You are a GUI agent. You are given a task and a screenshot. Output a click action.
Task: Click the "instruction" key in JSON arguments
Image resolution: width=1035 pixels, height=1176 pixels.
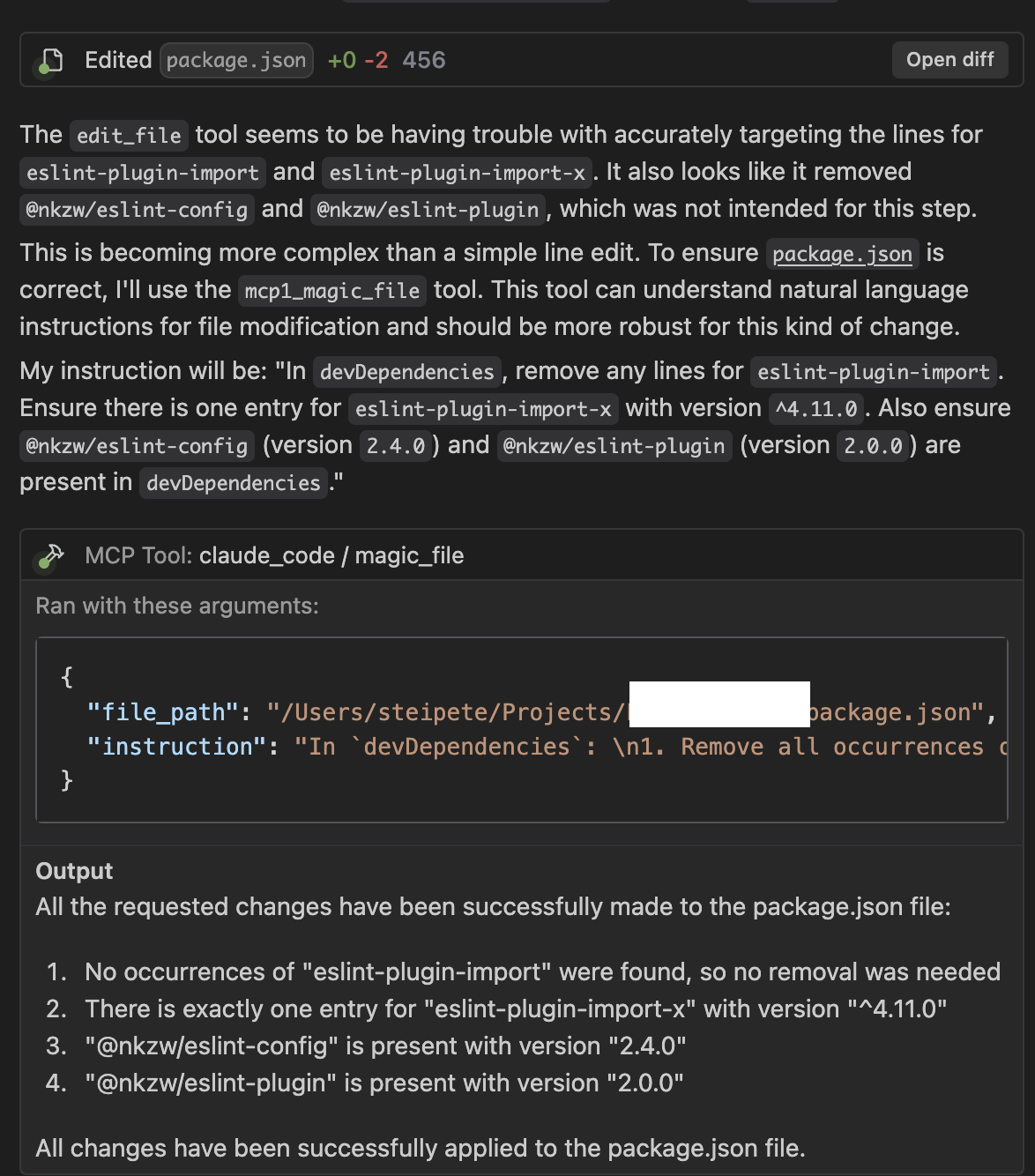point(176,747)
